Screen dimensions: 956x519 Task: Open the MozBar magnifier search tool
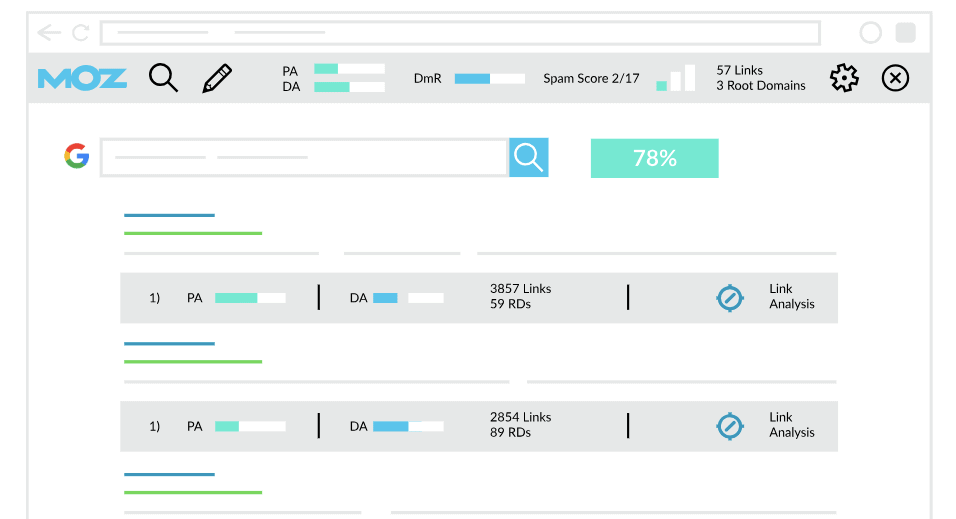tap(163, 78)
